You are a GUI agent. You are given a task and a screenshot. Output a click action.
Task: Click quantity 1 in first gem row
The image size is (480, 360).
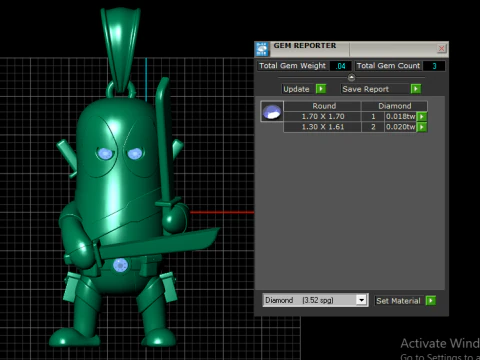pyautogui.click(x=373, y=117)
